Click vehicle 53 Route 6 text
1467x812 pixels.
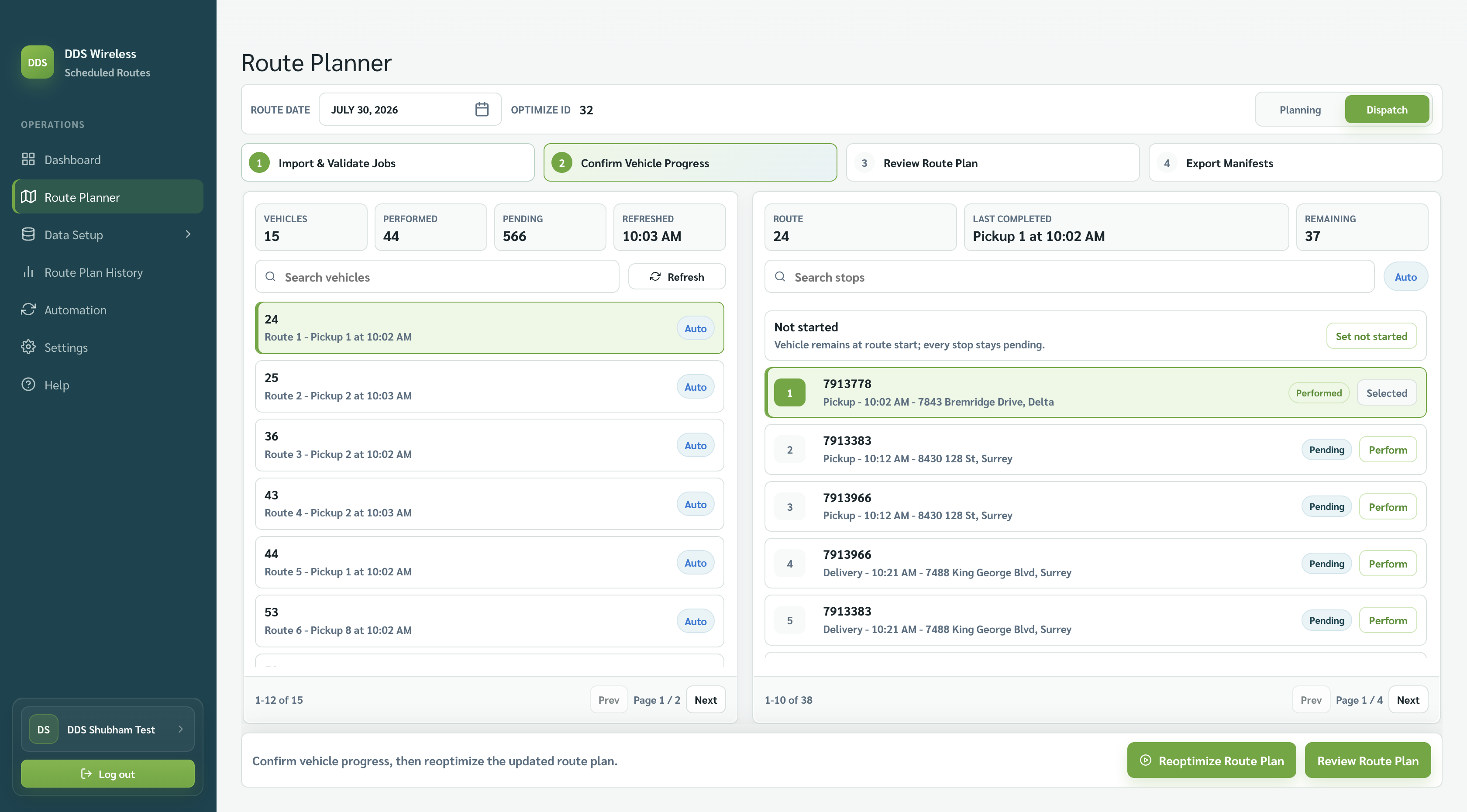click(x=337, y=630)
